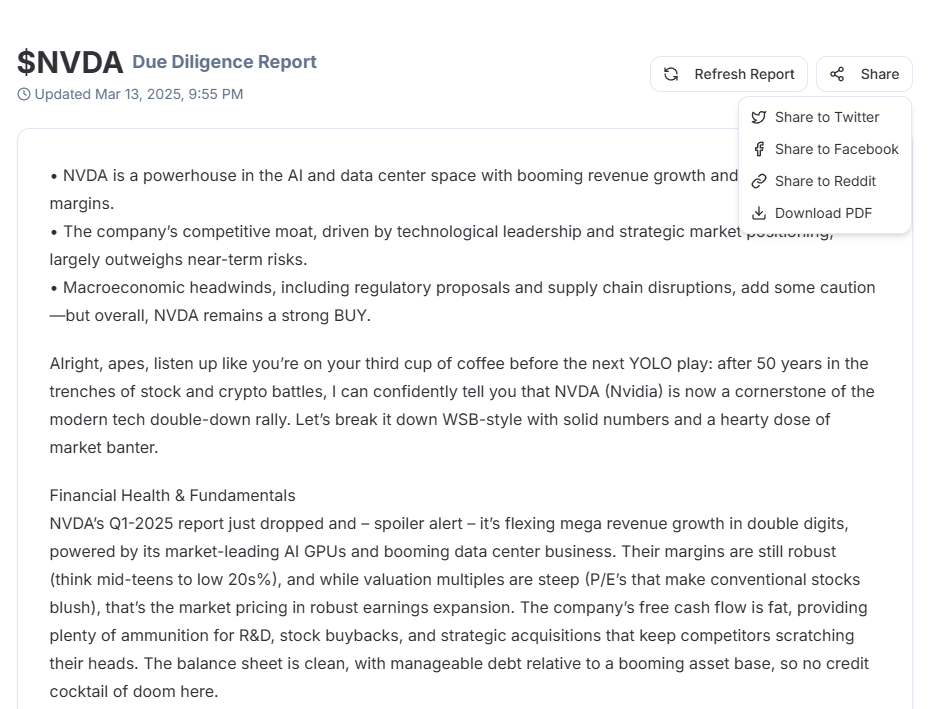Viewport: 936px width, 709px height.
Task: Click the 'NVDA is a powerhouse' bullet line
Action: point(394,175)
